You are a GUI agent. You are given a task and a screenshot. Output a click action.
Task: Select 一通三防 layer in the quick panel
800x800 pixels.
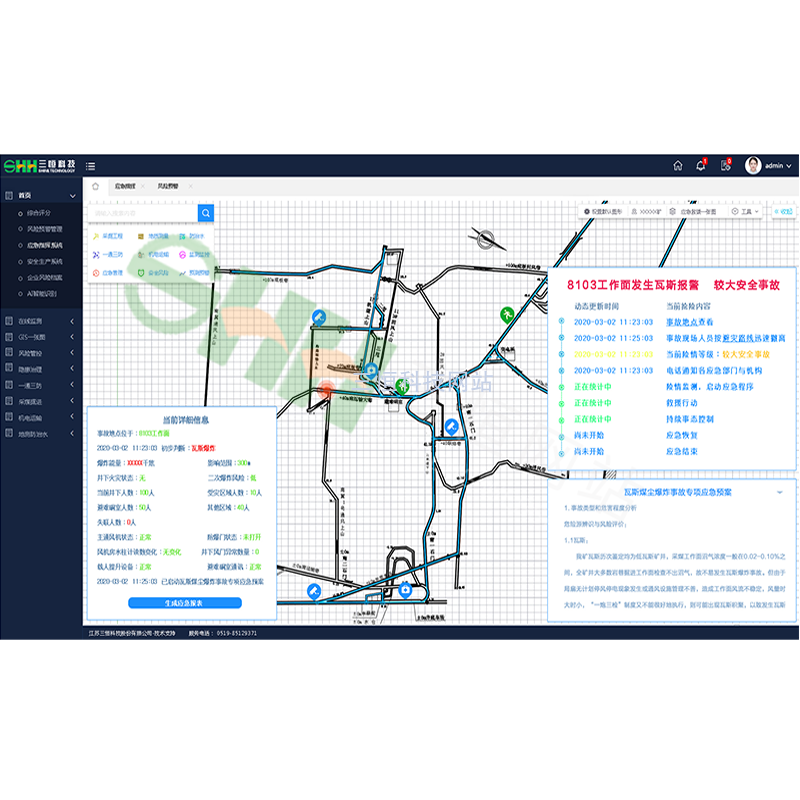(x=107, y=255)
